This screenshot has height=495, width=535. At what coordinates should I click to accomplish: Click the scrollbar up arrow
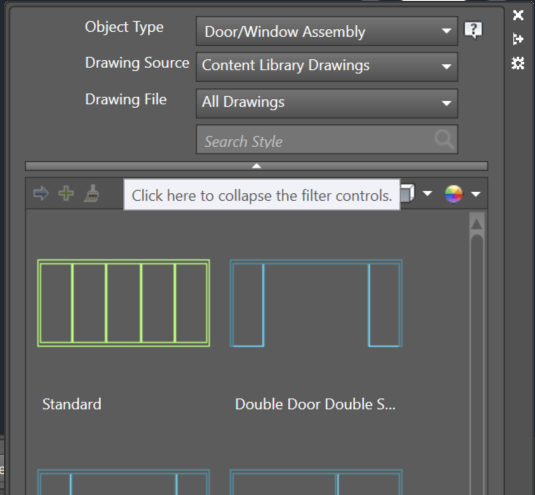[477, 224]
